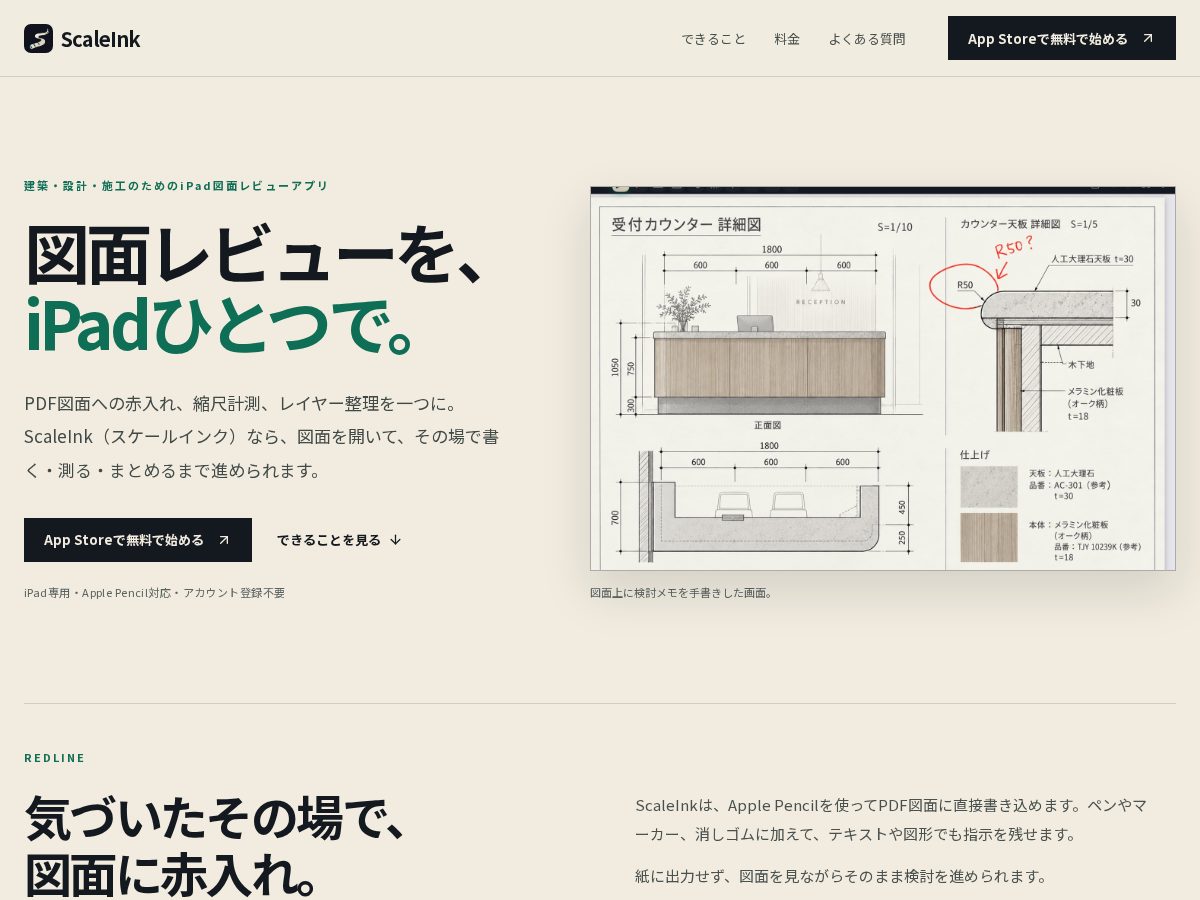This screenshot has width=1200, height=900.
Task: Click the ScaleInk brand name in header
Action: [100, 39]
